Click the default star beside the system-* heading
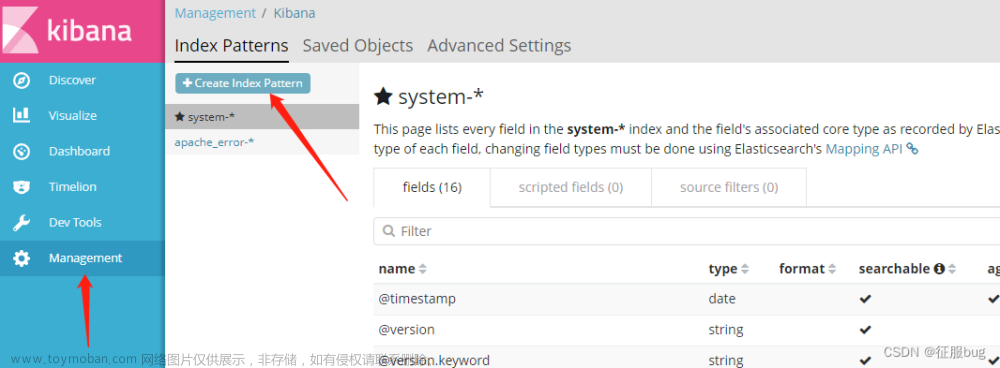This screenshot has height=368, width=1000. pyautogui.click(x=383, y=97)
